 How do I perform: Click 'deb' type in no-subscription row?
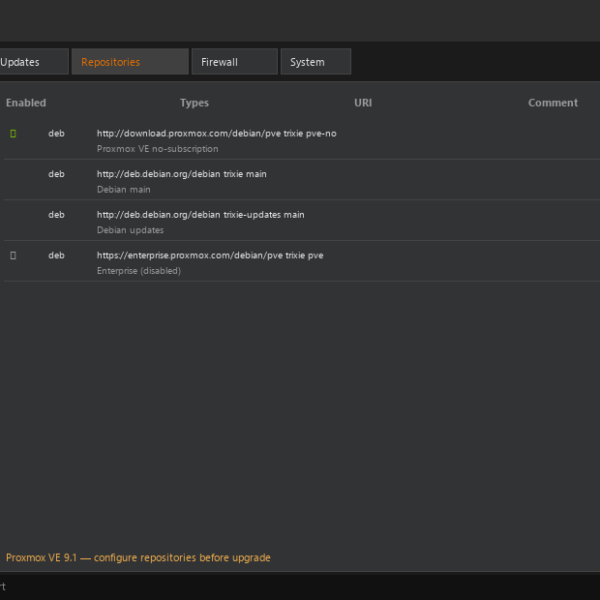coord(56,134)
